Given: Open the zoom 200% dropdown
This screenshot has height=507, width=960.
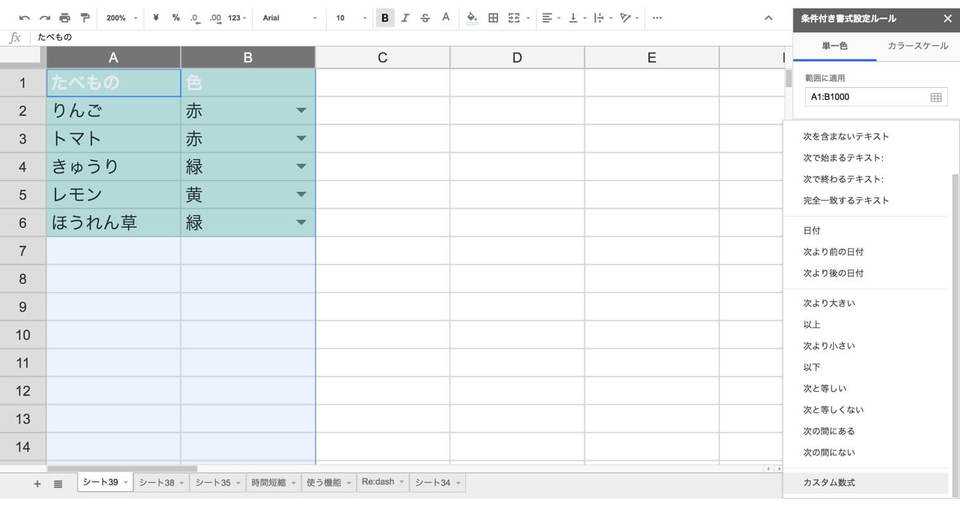Looking at the screenshot, I should coord(122,18).
